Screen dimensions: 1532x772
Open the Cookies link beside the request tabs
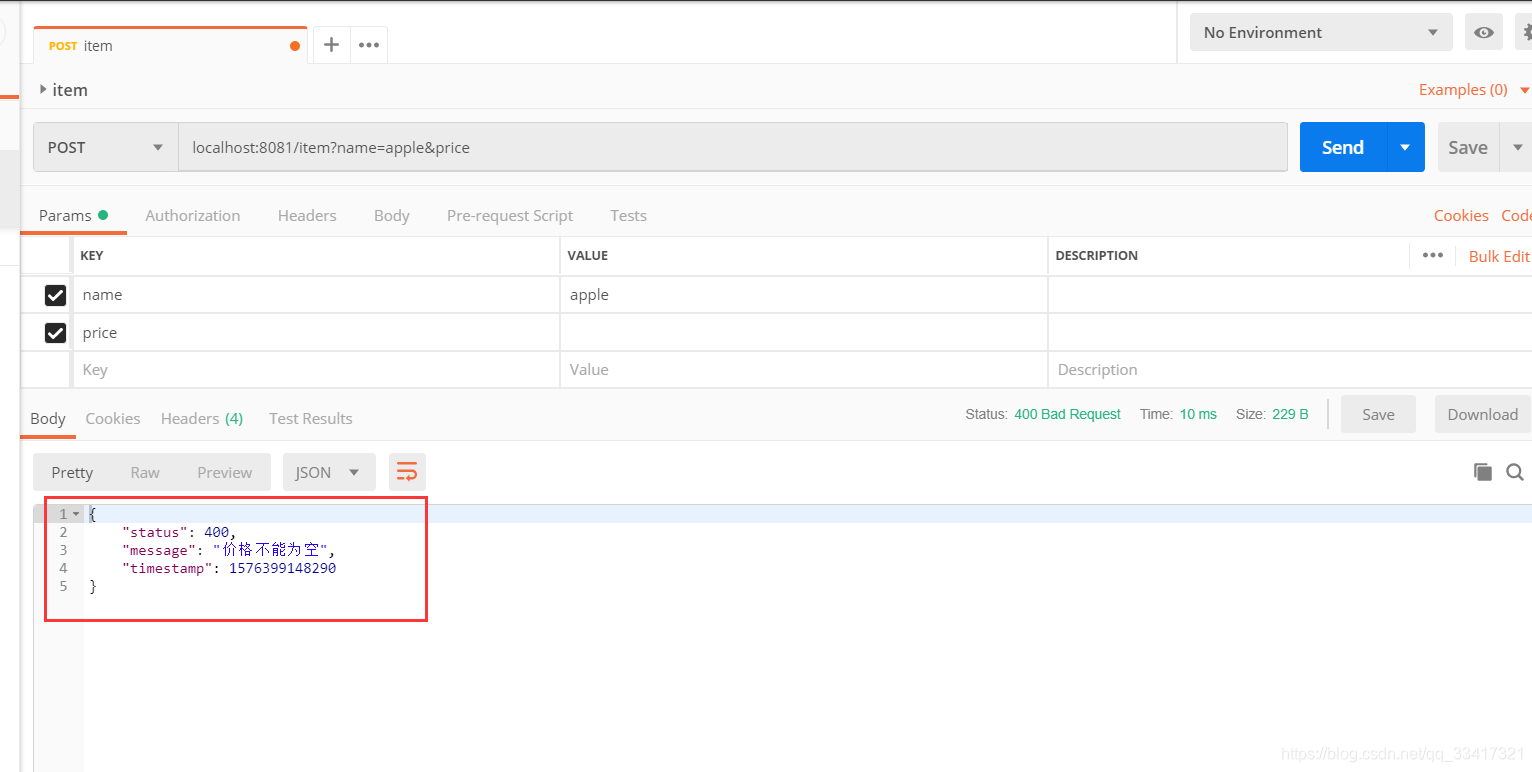1461,215
